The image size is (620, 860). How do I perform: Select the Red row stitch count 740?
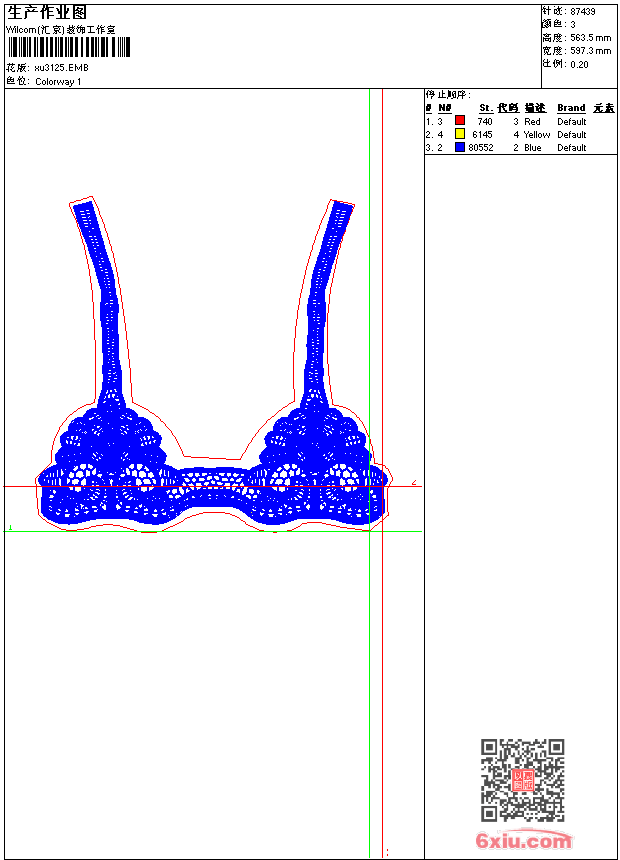pyautogui.click(x=485, y=121)
